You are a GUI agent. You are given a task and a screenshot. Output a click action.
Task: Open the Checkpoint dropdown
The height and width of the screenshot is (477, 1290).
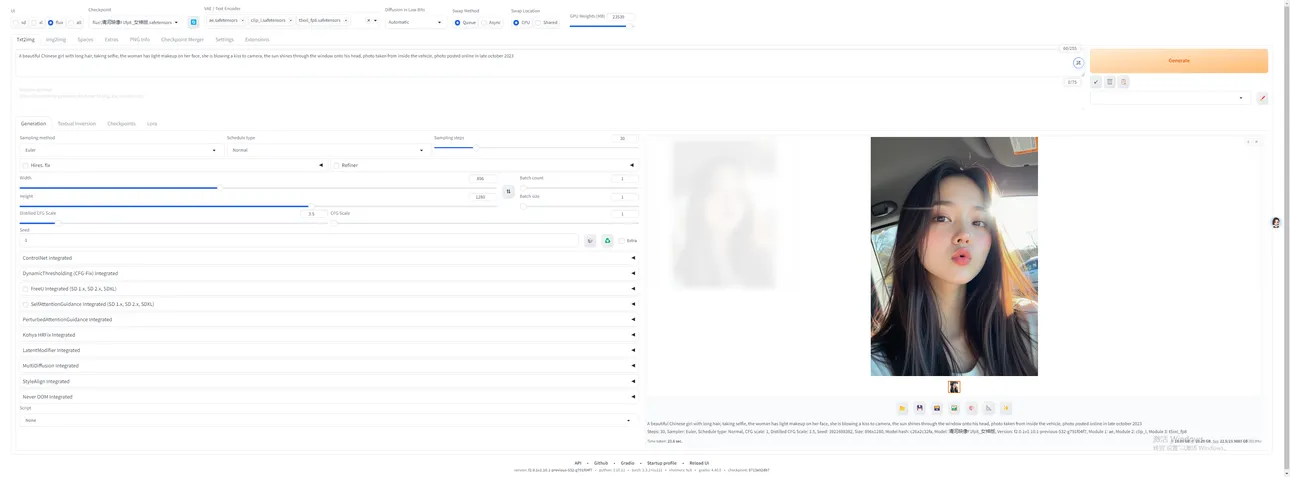pos(135,22)
